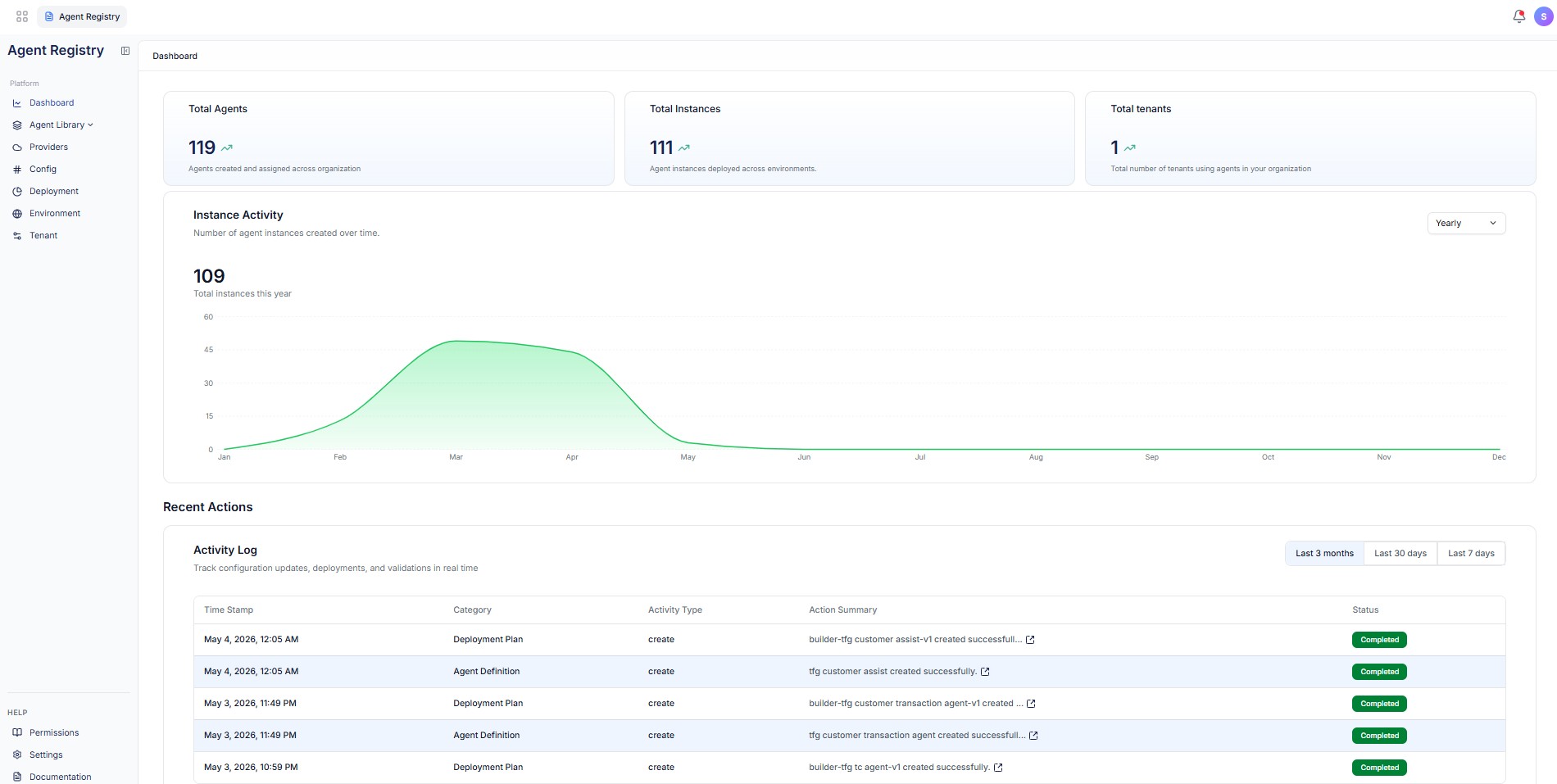The width and height of the screenshot is (1557, 784).
Task: Open the Yearly time range dropdown
Action: (x=1466, y=223)
